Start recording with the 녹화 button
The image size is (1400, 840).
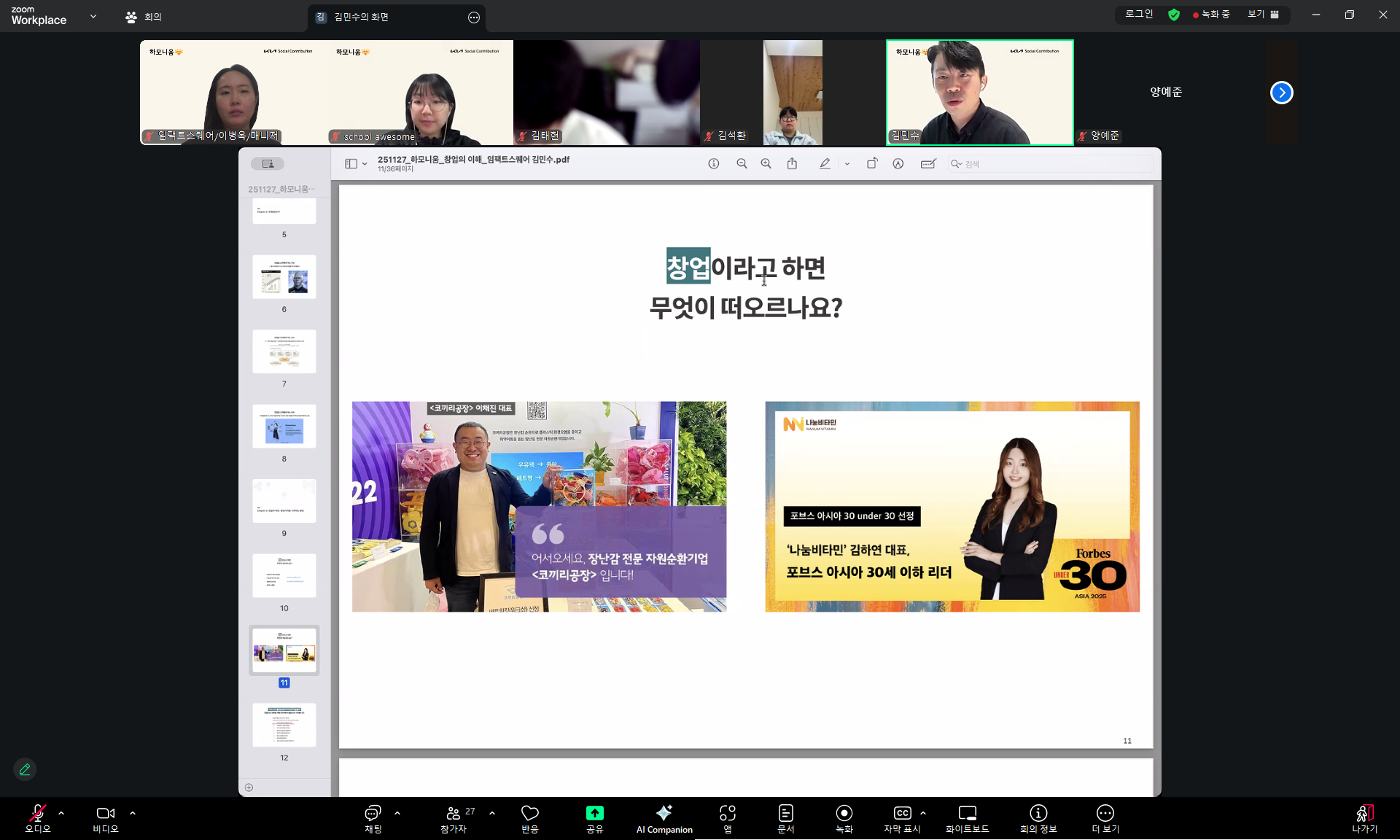click(x=844, y=817)
